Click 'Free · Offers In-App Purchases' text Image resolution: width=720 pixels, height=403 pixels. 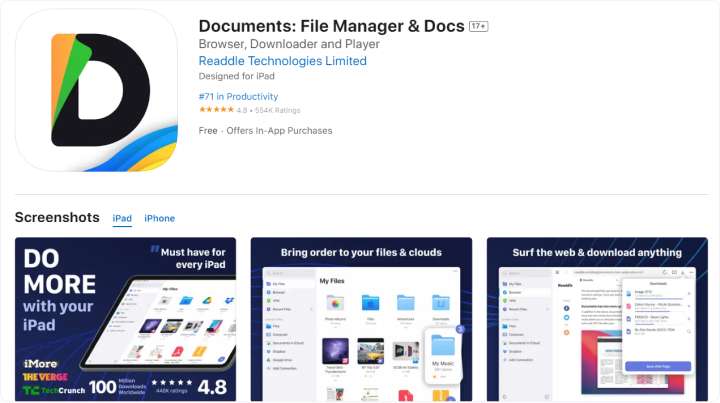(265, 131)
